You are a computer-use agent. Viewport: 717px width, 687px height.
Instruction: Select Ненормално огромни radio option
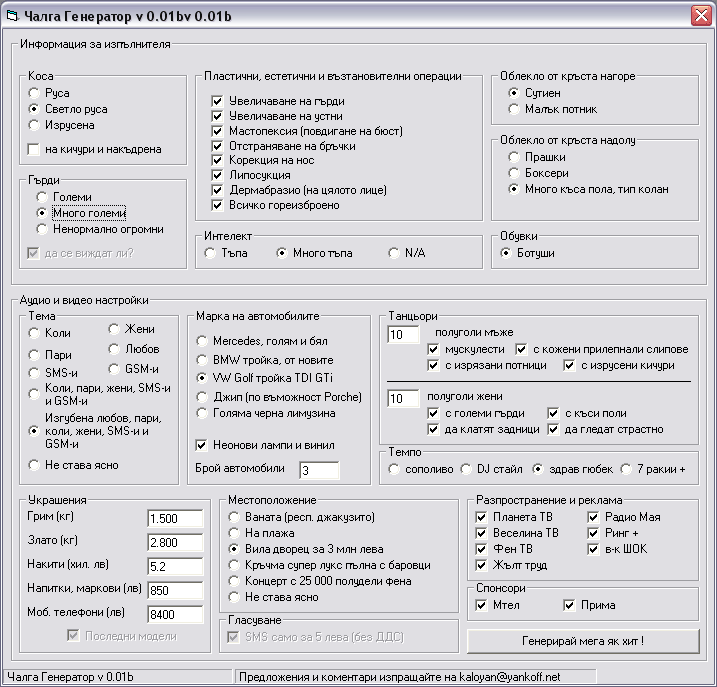[x=43, y=229]
